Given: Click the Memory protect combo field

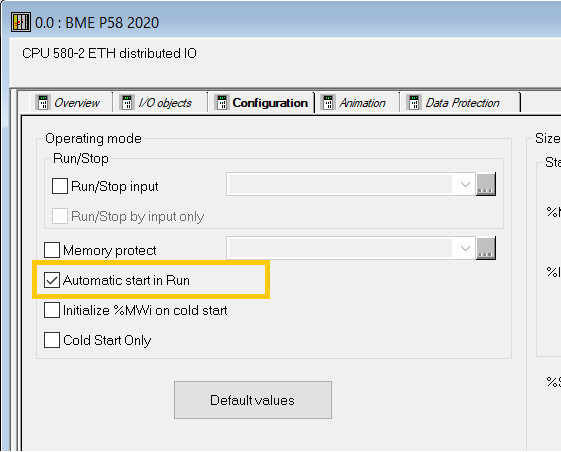Looking at the screenshot, I should pos(351,248).
